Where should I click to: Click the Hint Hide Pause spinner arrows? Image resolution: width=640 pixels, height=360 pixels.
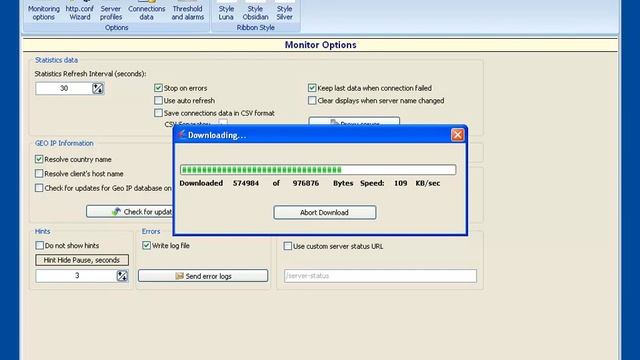[122, 276]
